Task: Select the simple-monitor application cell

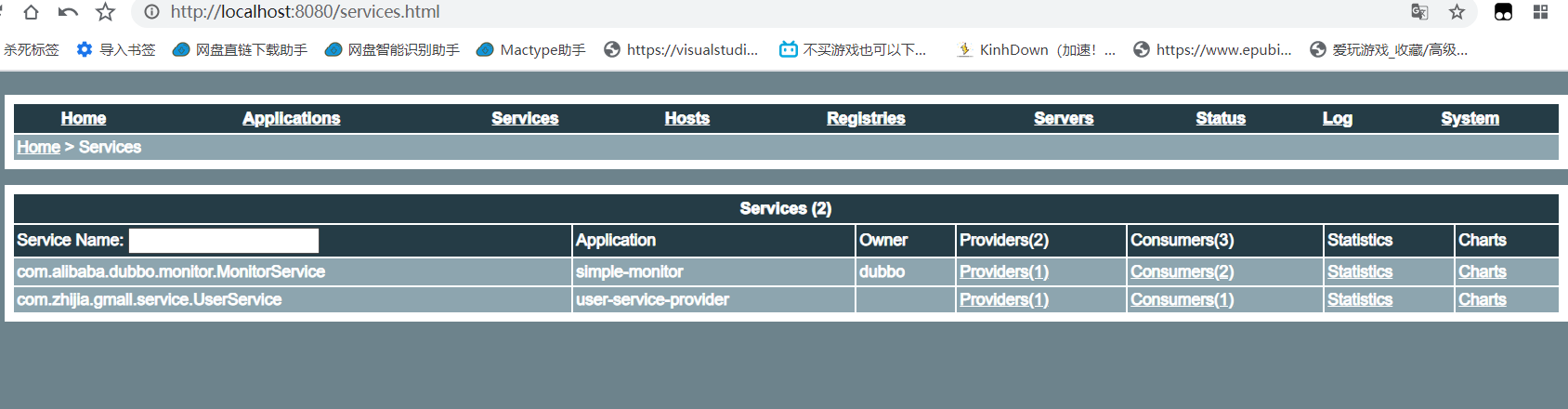Action: click(713, 271)
